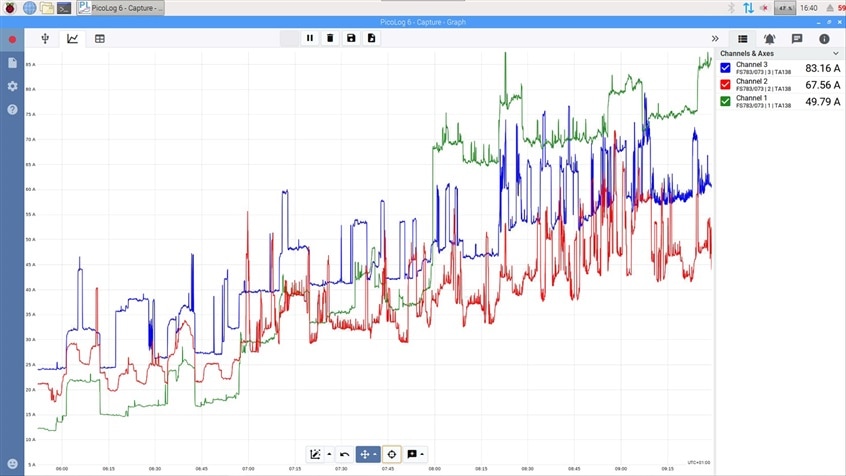Show capture information panel
This screenshot has width=846, height=476.
[x=824, y=38]
